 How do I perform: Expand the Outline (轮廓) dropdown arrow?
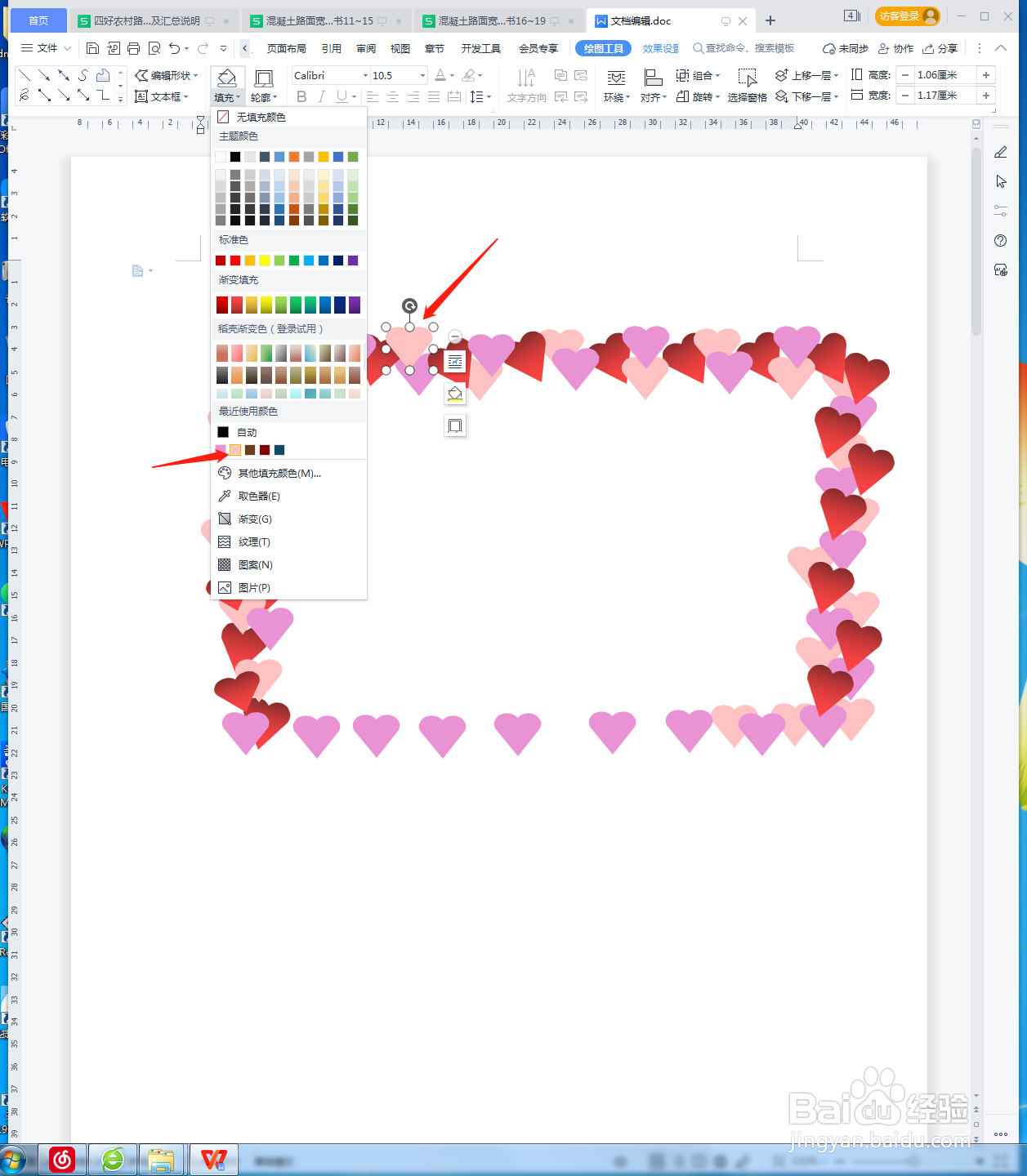[275, 97]
